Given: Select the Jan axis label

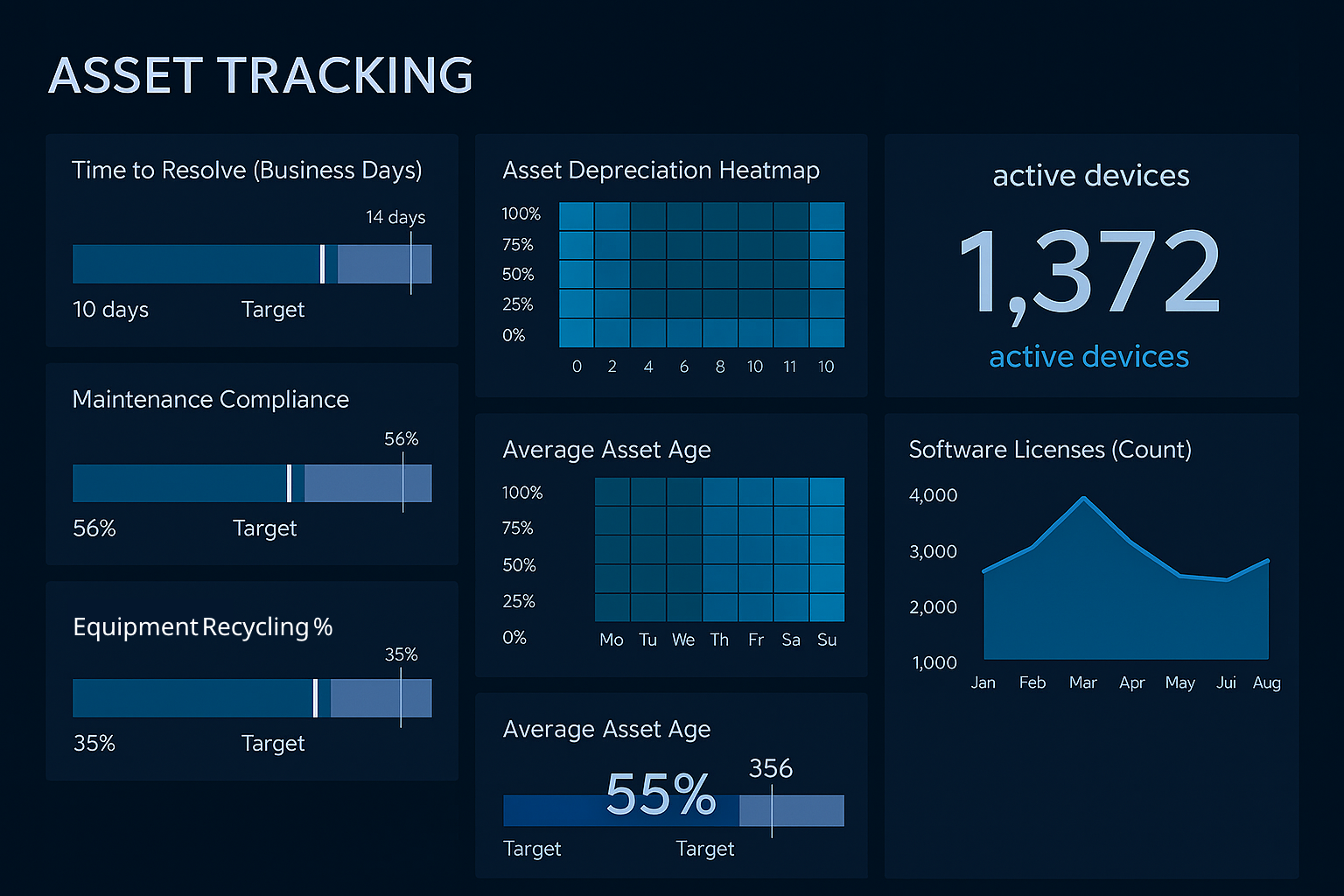Looking at the screenshot, I should click(x=983, y=683).
